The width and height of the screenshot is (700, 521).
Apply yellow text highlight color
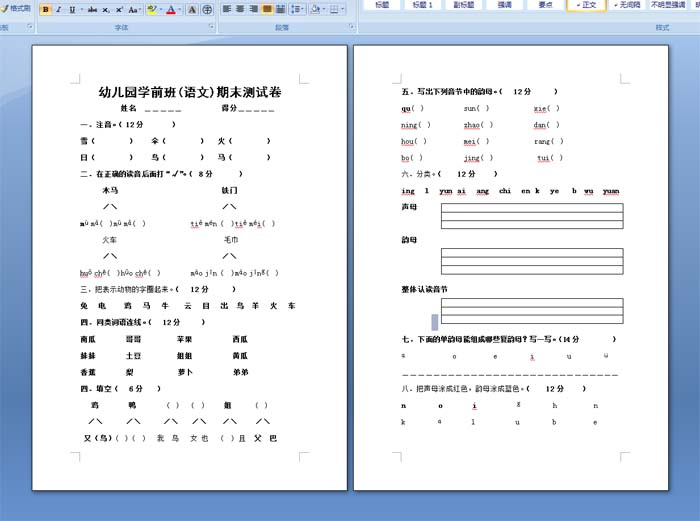pos(151,9)
